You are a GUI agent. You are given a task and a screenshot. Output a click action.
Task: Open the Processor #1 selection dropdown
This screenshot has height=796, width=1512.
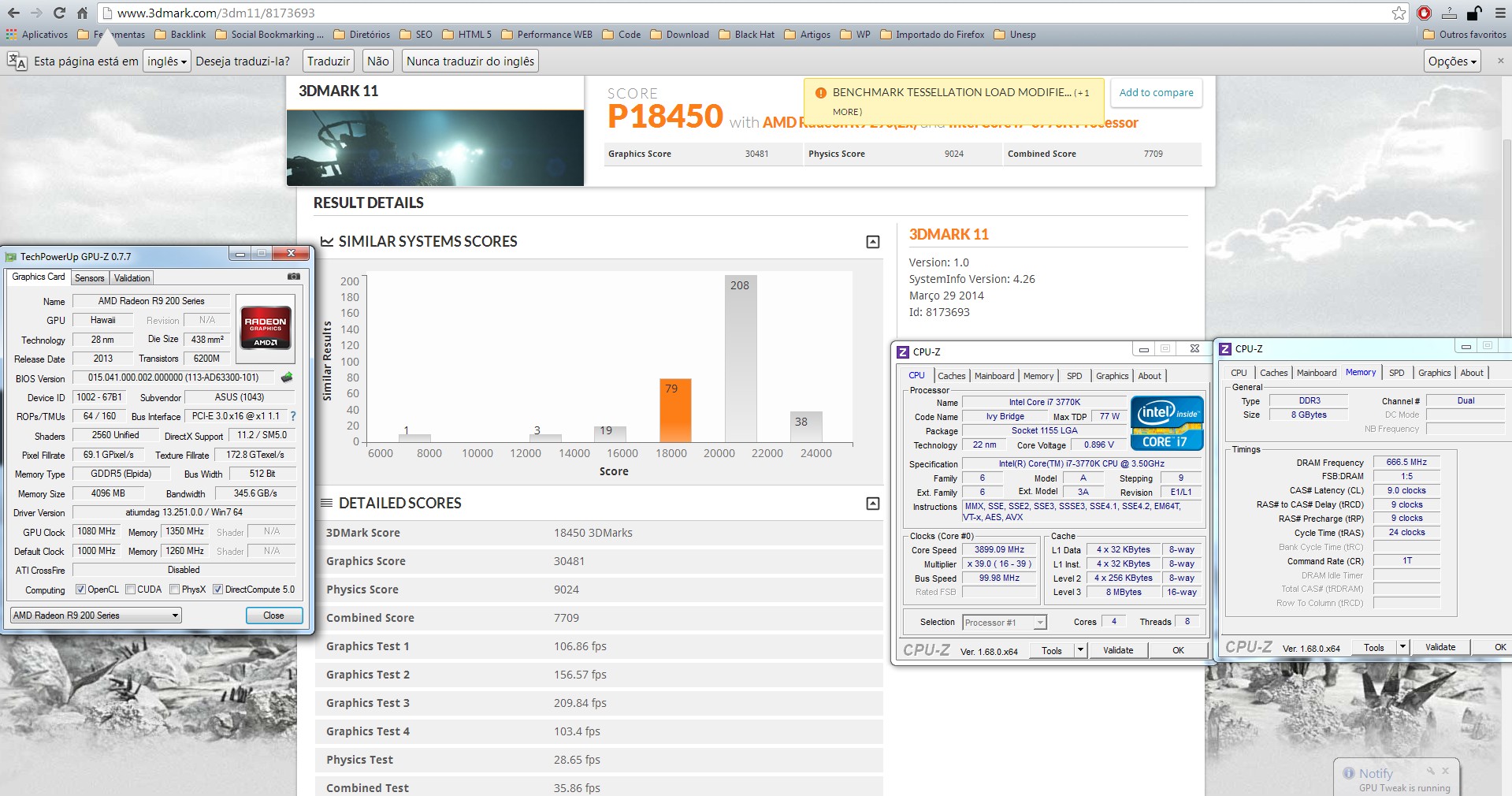tap(1005, 622)
